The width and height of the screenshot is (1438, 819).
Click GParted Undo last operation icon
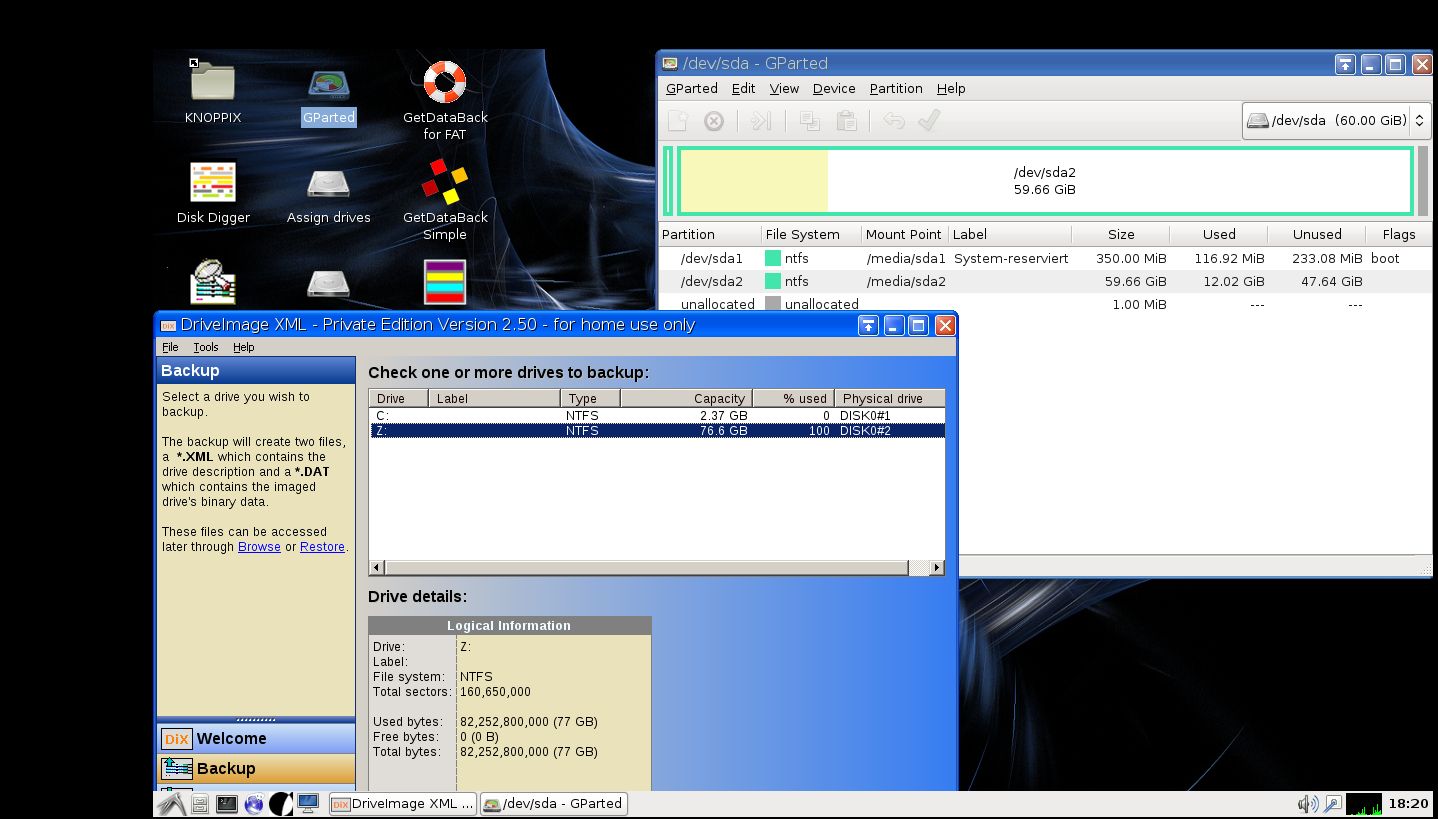(894, 121)
